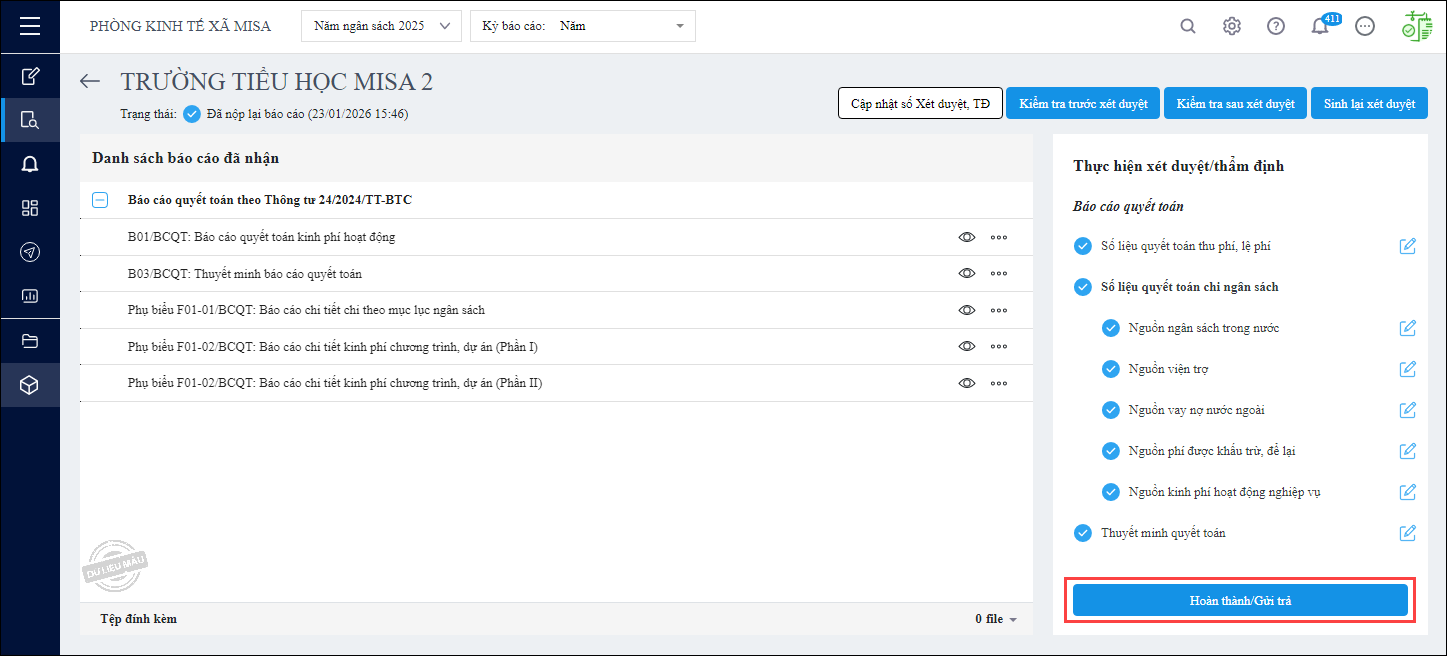Viewport: 1447px width, 656px height.
Task: Open the paper plane send icon in sidebar
Action: tap(30, 252)
